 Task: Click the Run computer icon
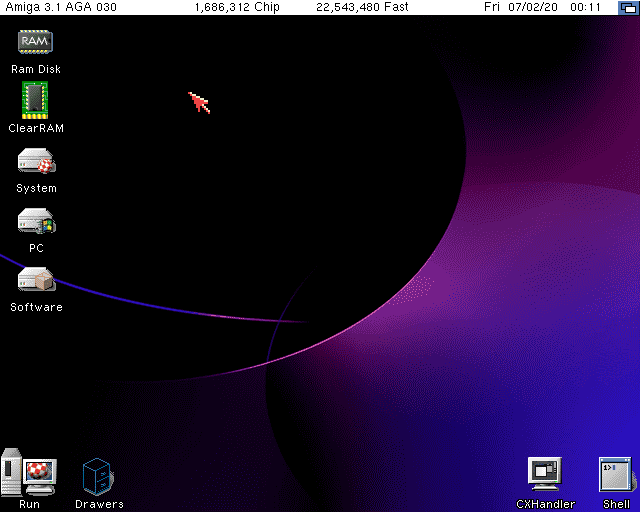[x=29, y=472]
